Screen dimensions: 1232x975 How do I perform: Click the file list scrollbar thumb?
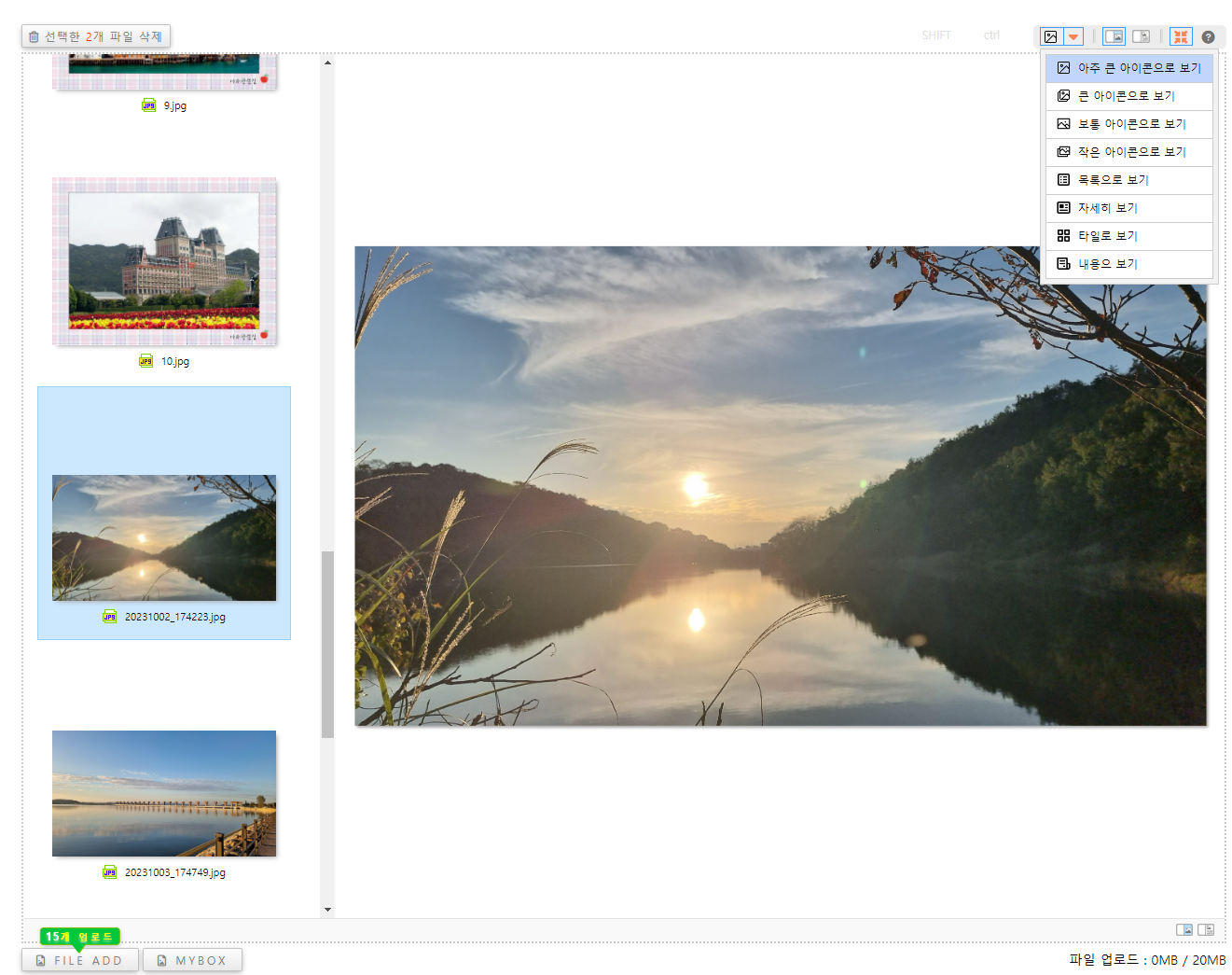[x=327, y=645]
